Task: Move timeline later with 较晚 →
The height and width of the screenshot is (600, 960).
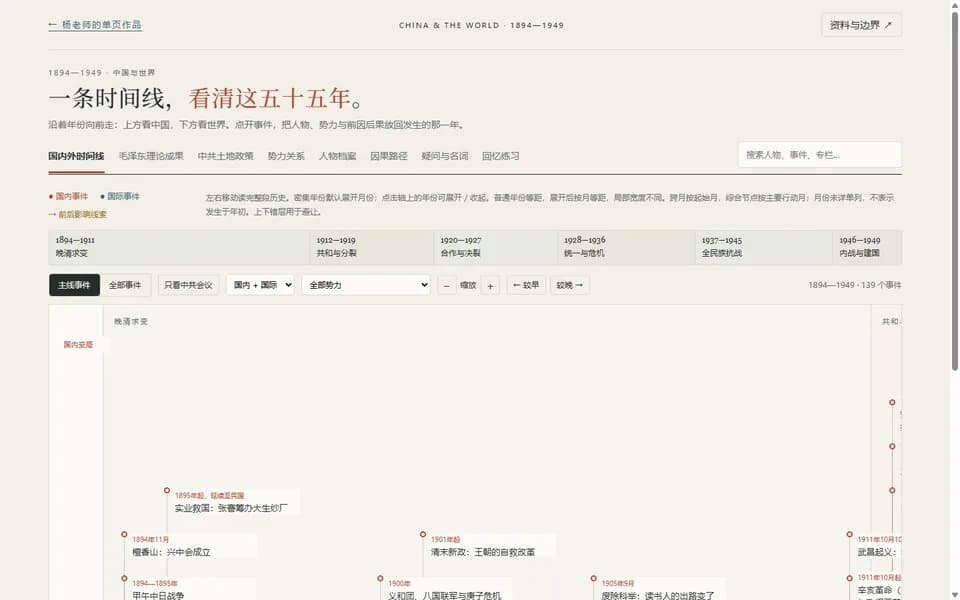Action: point(569,285)
